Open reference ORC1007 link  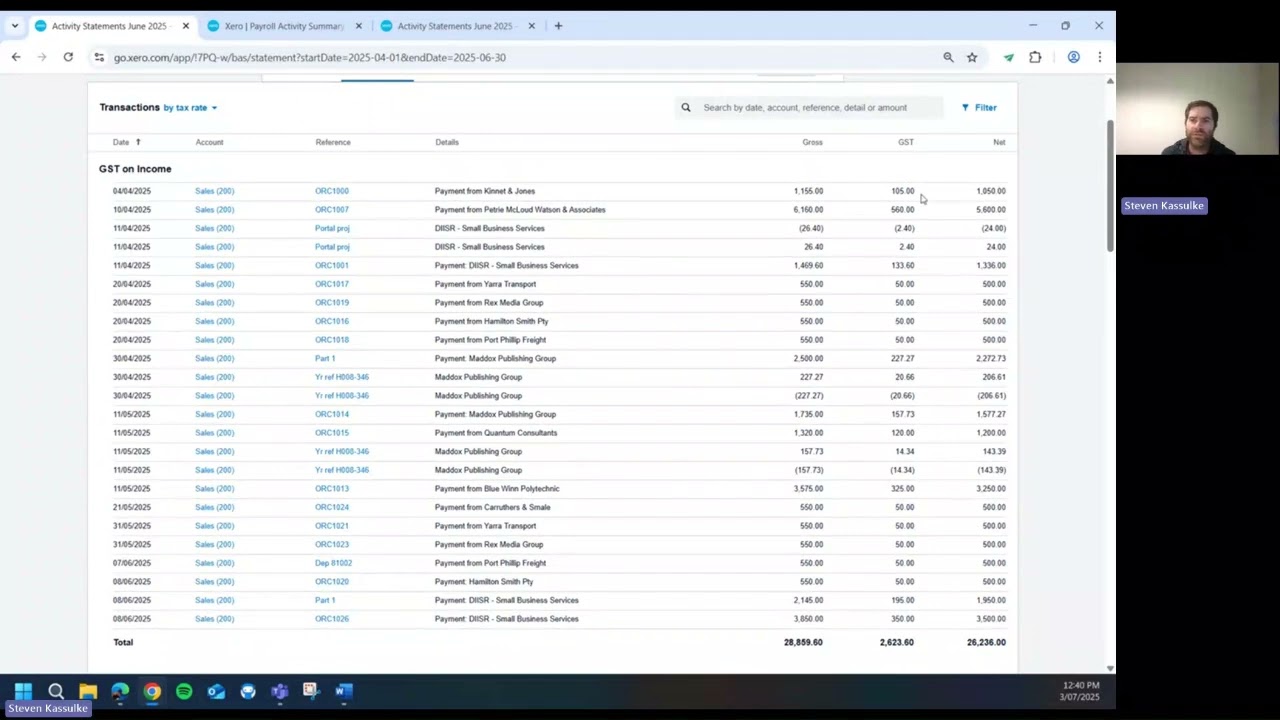332,210
